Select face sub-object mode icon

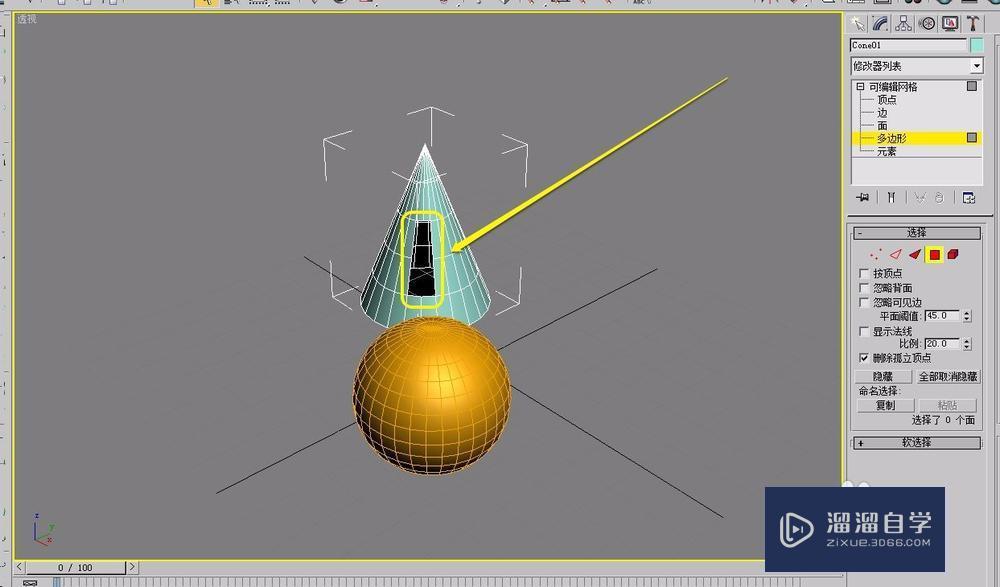pos(913,255)
